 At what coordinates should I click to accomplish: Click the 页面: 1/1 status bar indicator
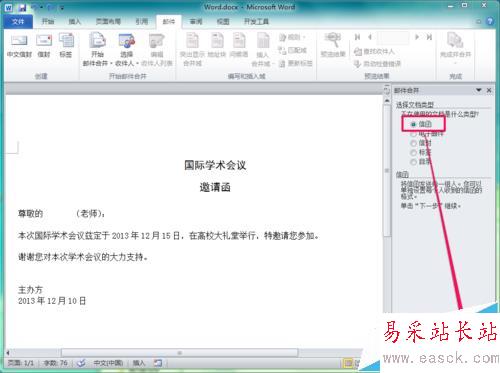coord(21,363)
